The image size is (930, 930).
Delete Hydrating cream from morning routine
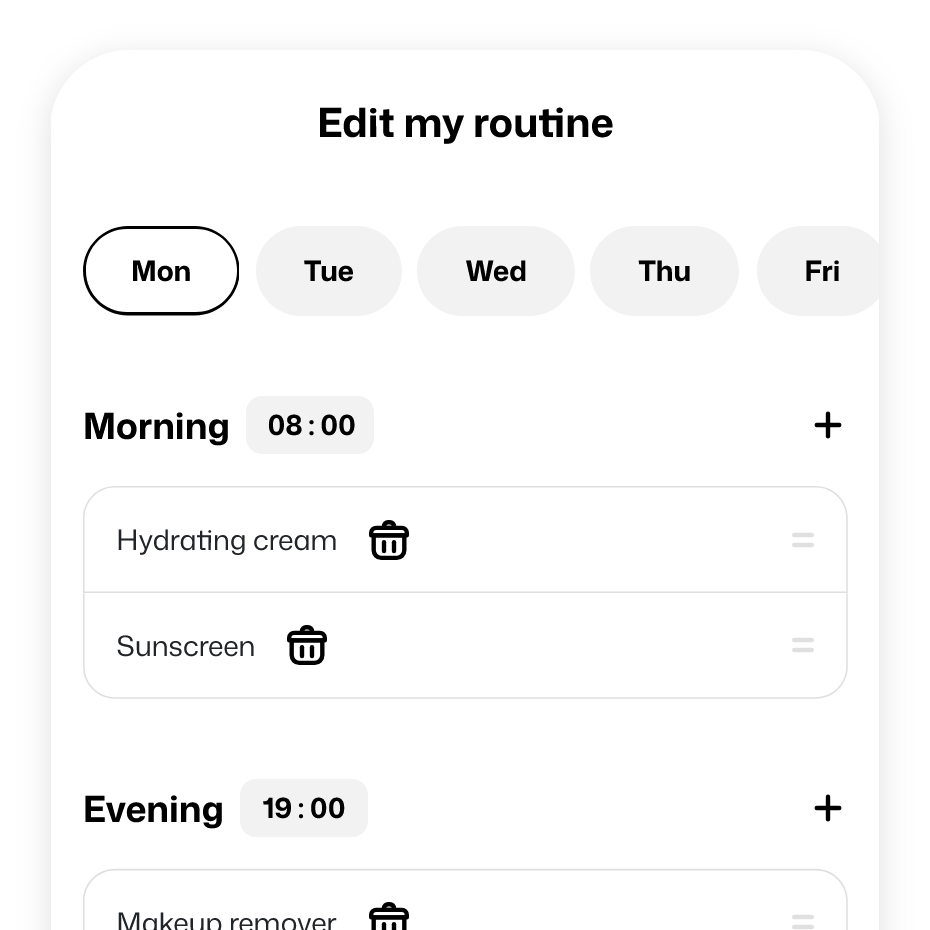389,541
